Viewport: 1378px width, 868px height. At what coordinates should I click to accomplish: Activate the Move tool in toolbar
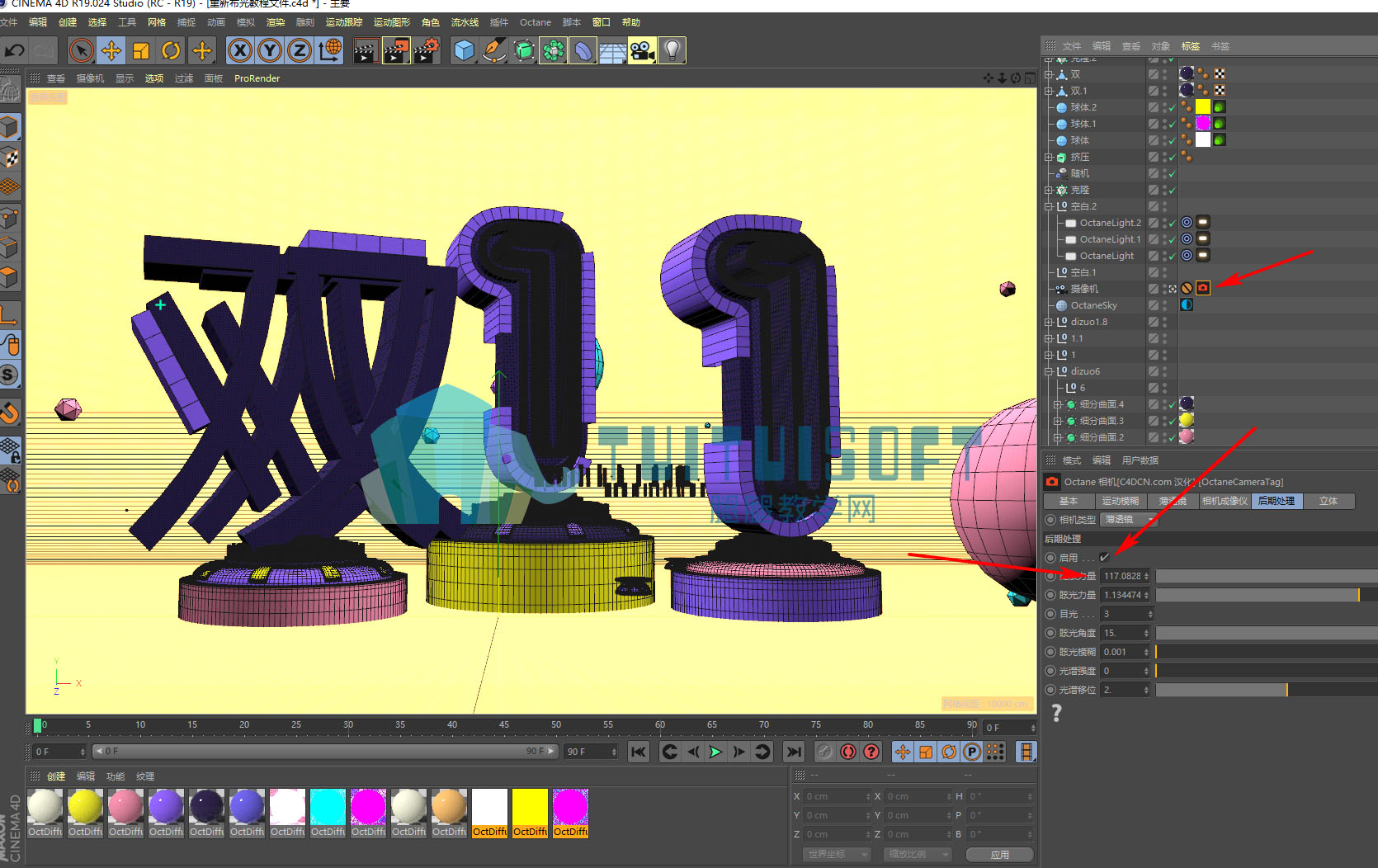(111, 50)
